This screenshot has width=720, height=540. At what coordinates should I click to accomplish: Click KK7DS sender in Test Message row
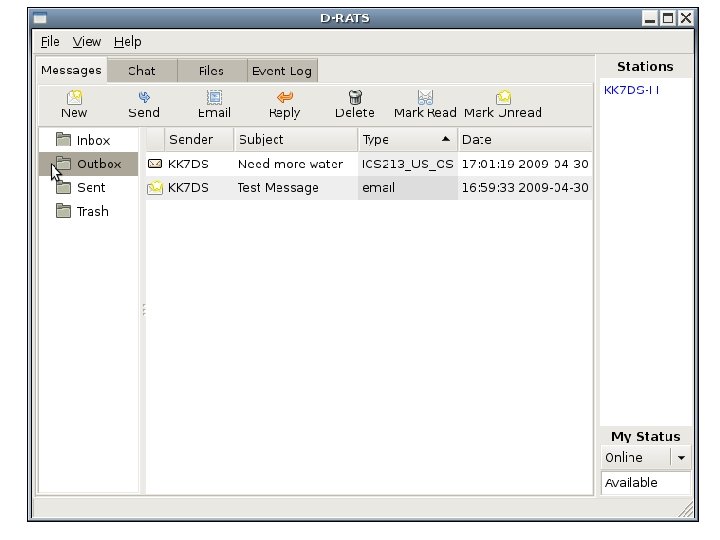188,188
